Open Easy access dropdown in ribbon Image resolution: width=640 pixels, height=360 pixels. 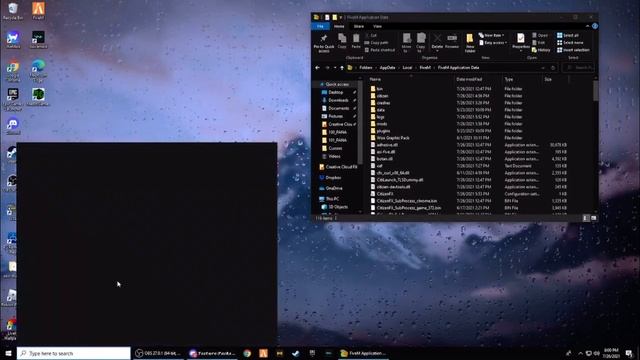coord(493,42)
